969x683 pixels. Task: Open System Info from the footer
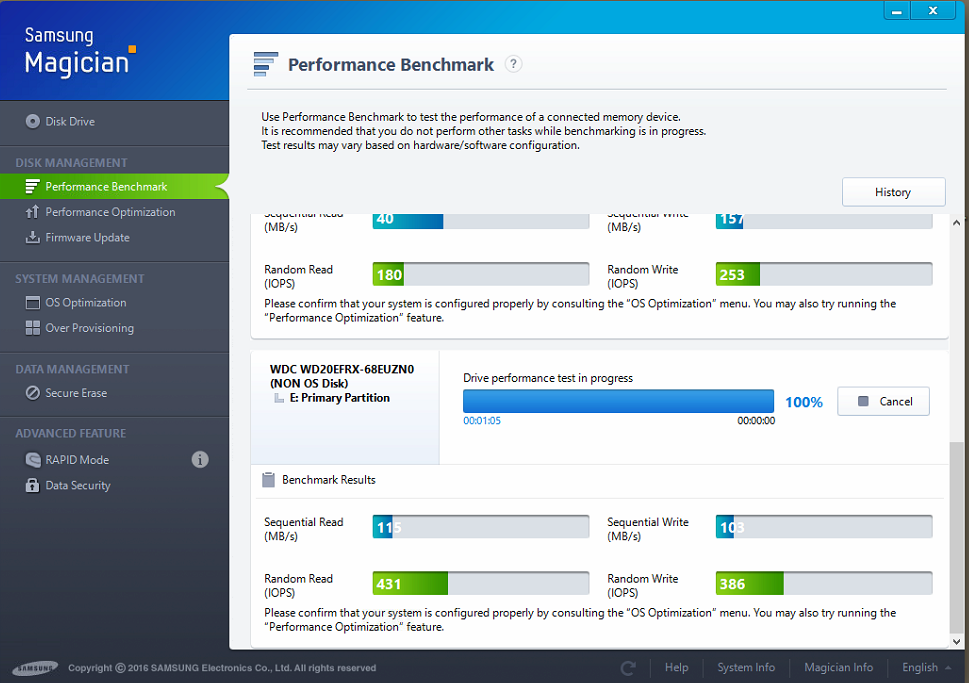746,668
